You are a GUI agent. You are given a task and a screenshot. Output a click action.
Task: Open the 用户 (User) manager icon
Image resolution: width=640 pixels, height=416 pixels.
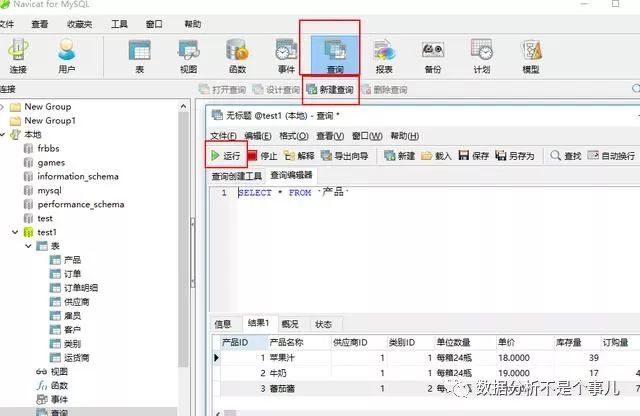click(67, 54)
